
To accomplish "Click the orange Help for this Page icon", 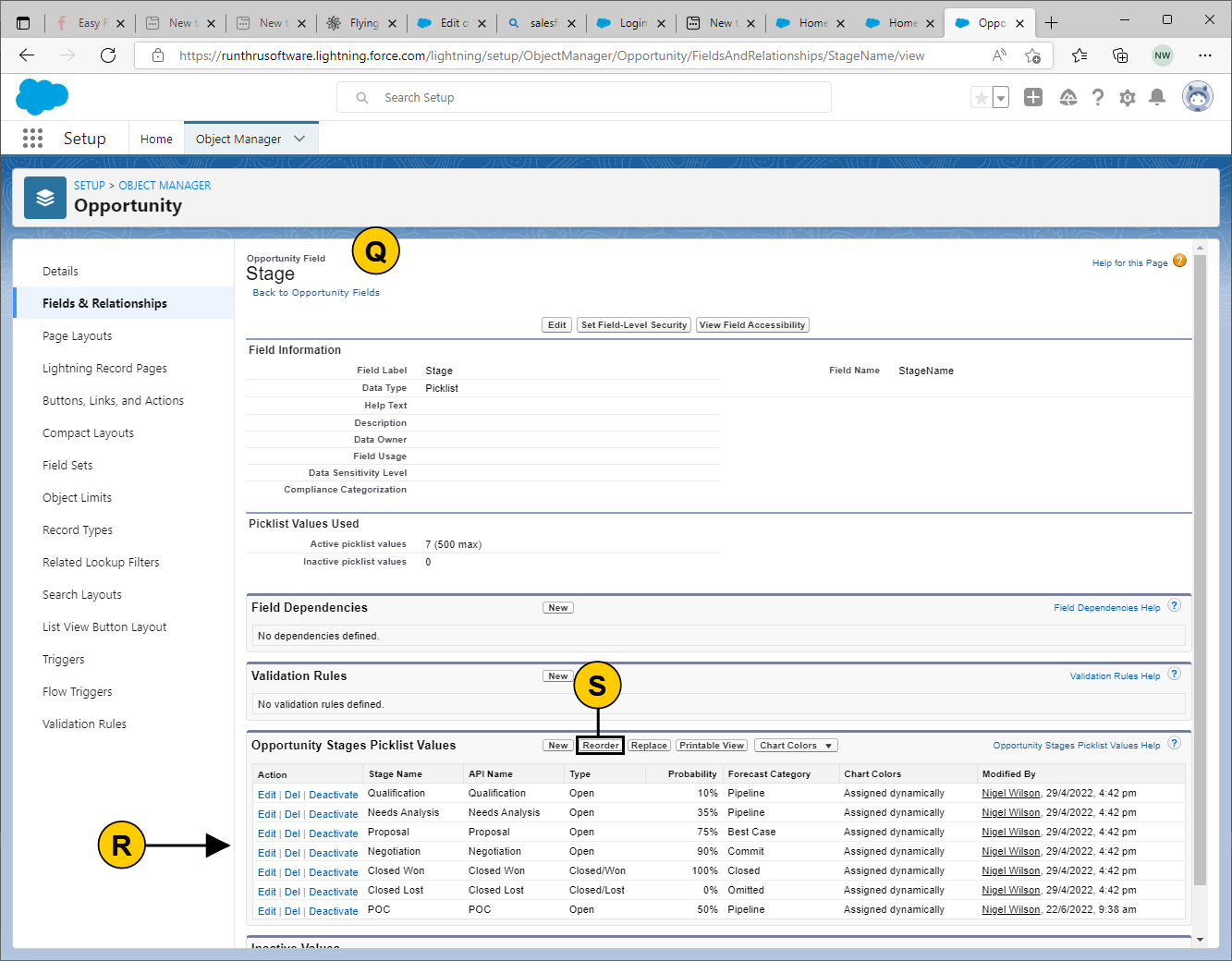I will click(x=1179, y=262).
